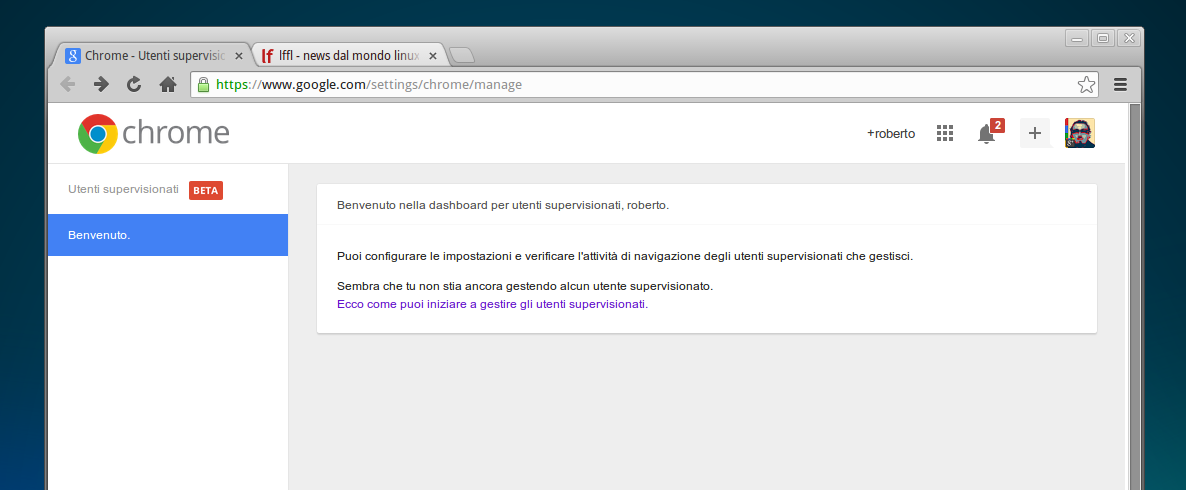1186x490 pixels.
Task: Click the Utenti supervisionati sidebar heading
Action: (123, 189)
